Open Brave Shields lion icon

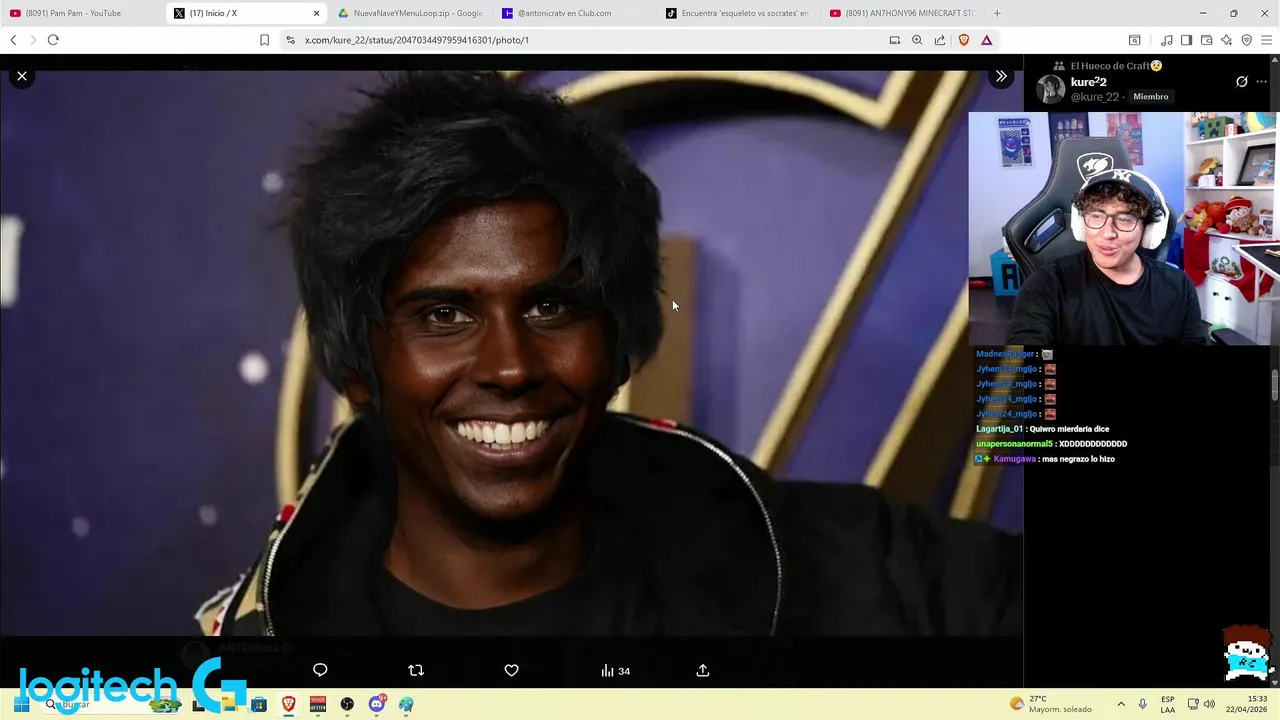click(x=964, y=40)
